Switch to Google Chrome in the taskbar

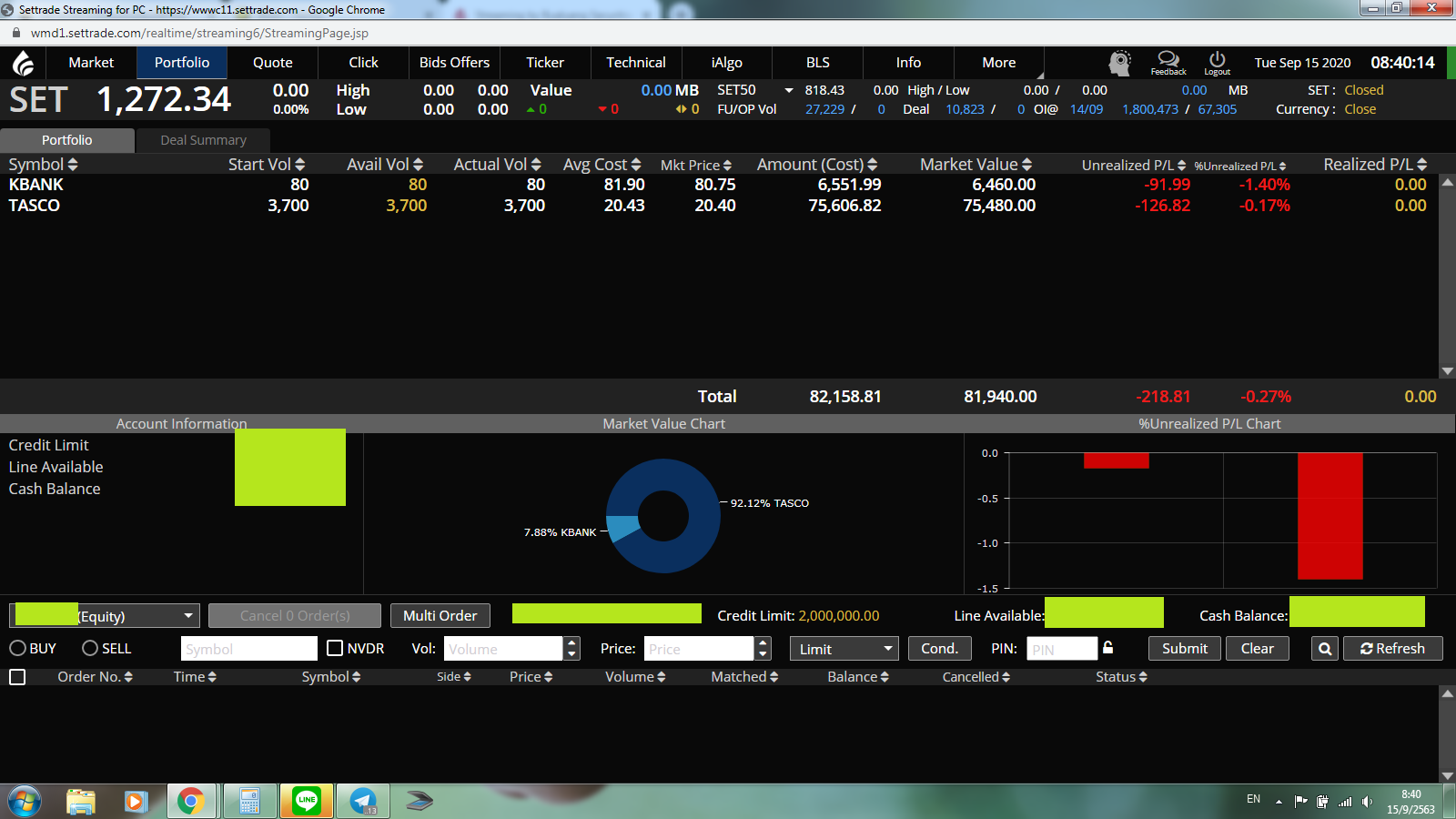(x=191, y=802)
